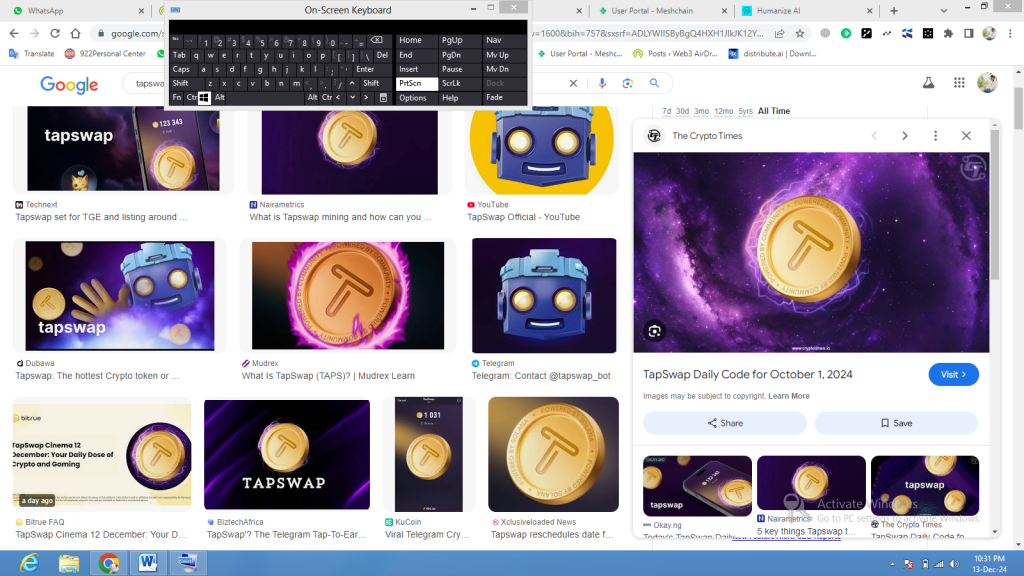1024x576 pixels.
Task: Open Okay.ng related image in preview panel
Action: pyautogui.click(x=697, y=487)
